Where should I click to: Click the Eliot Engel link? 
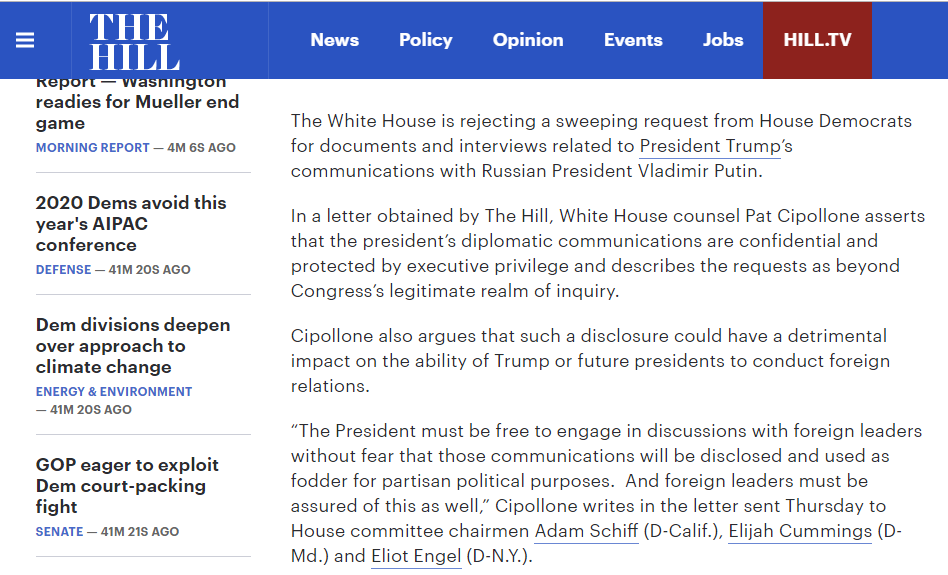(416, 556)
